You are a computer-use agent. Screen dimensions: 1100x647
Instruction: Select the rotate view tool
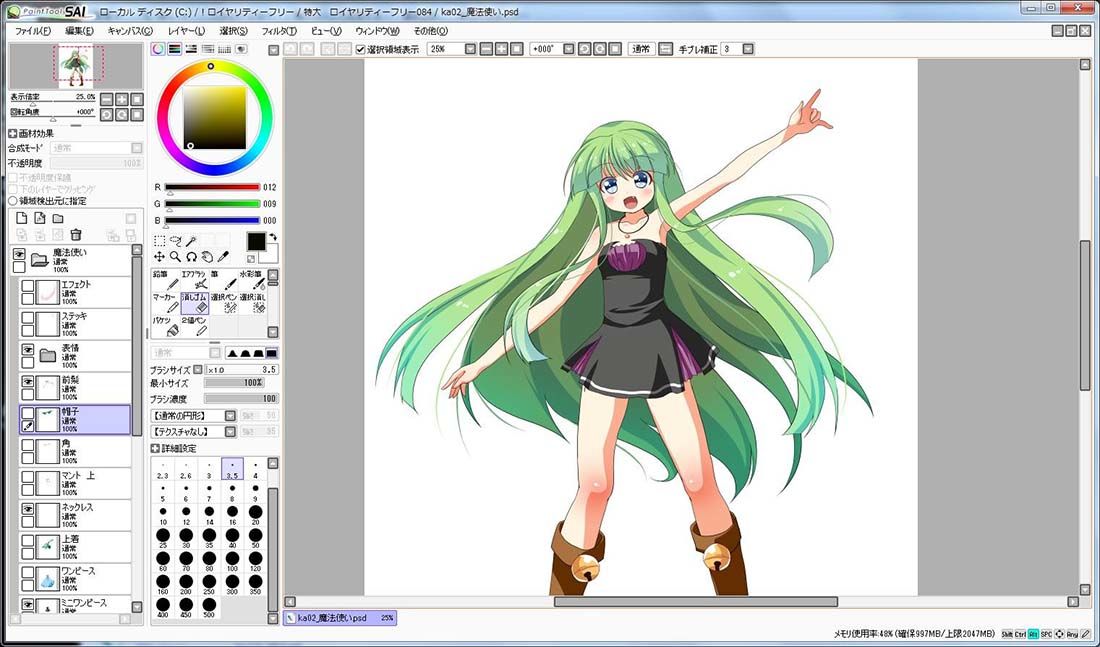click(191, 257)
